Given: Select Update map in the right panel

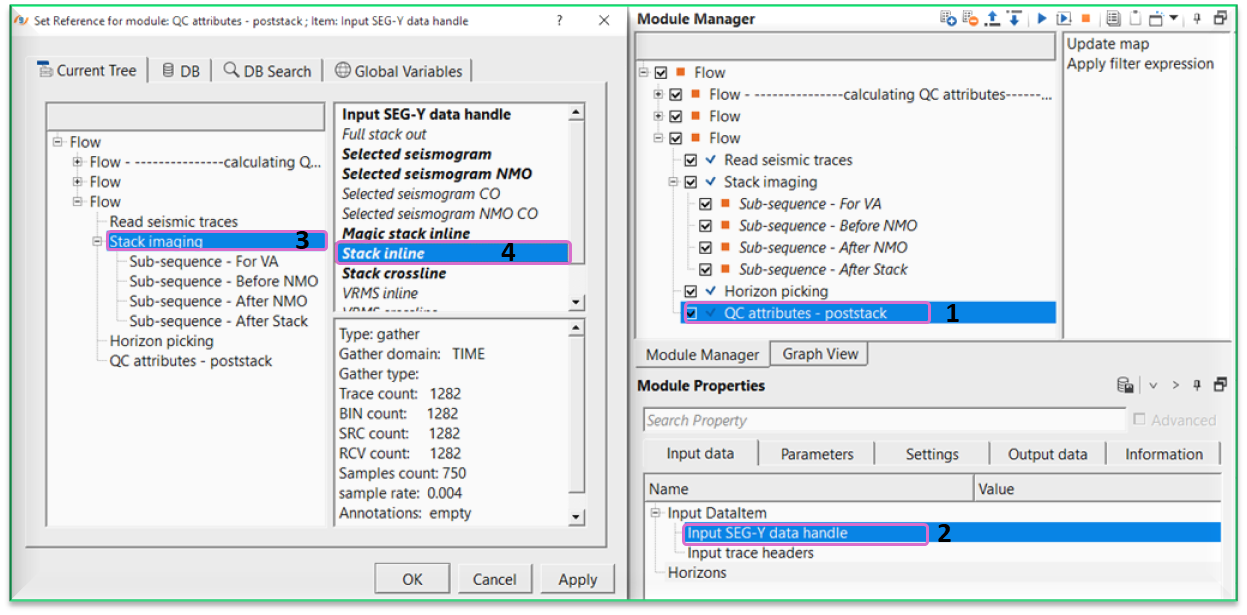Looking at the screenshot, I should click(x=1108, y=43).
